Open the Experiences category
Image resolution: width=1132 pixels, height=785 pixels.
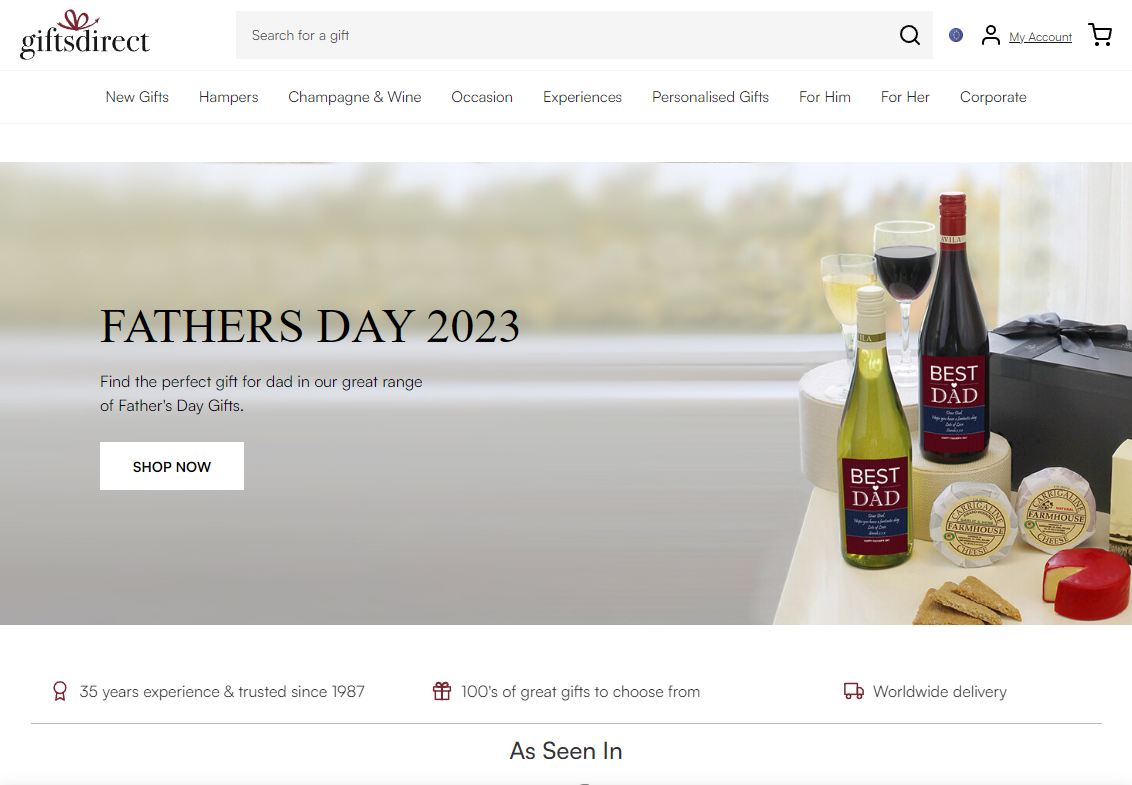click(582, 97)
